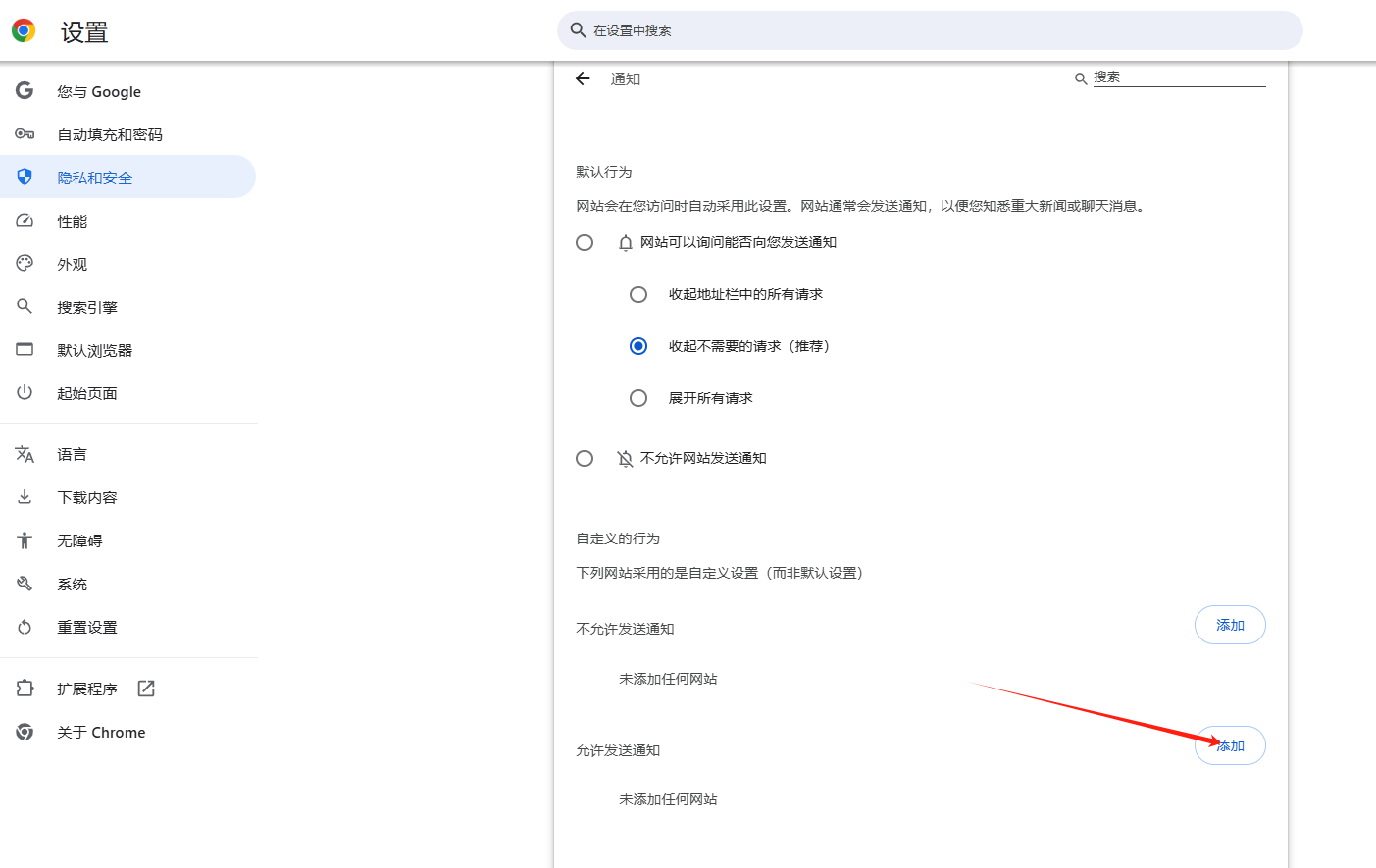The image size is (1376, 868).
Task: Click the 在设置中搜索 search field
Action: (930, 30)
